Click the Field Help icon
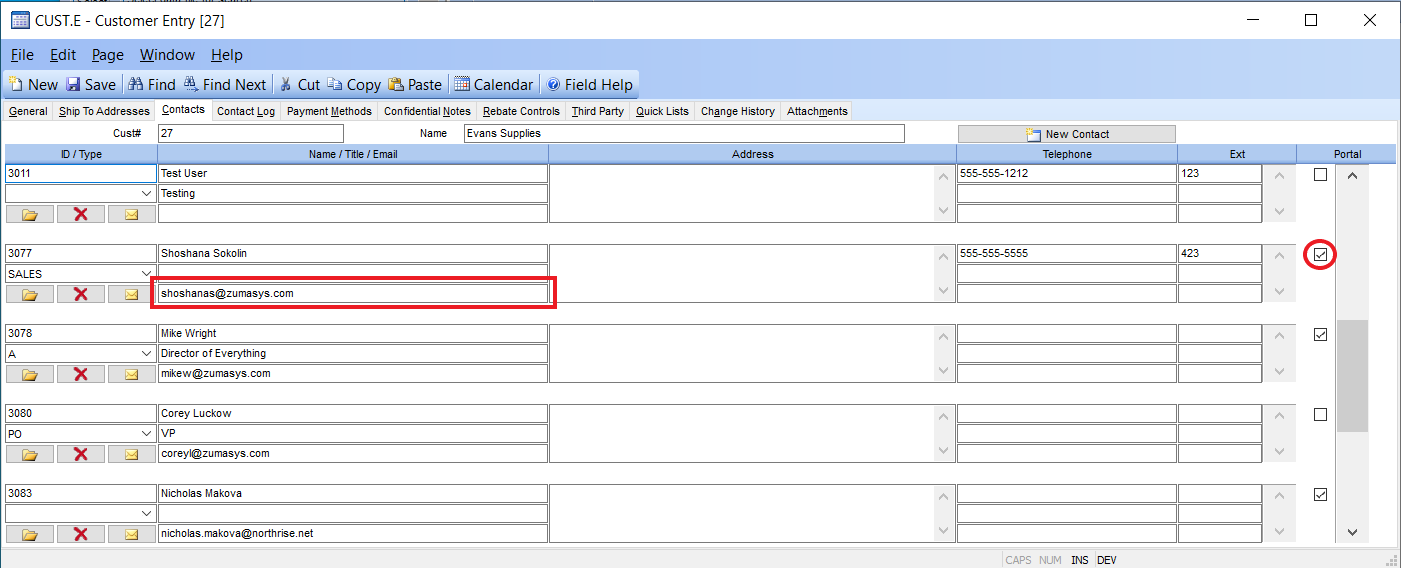 point(555,85)
